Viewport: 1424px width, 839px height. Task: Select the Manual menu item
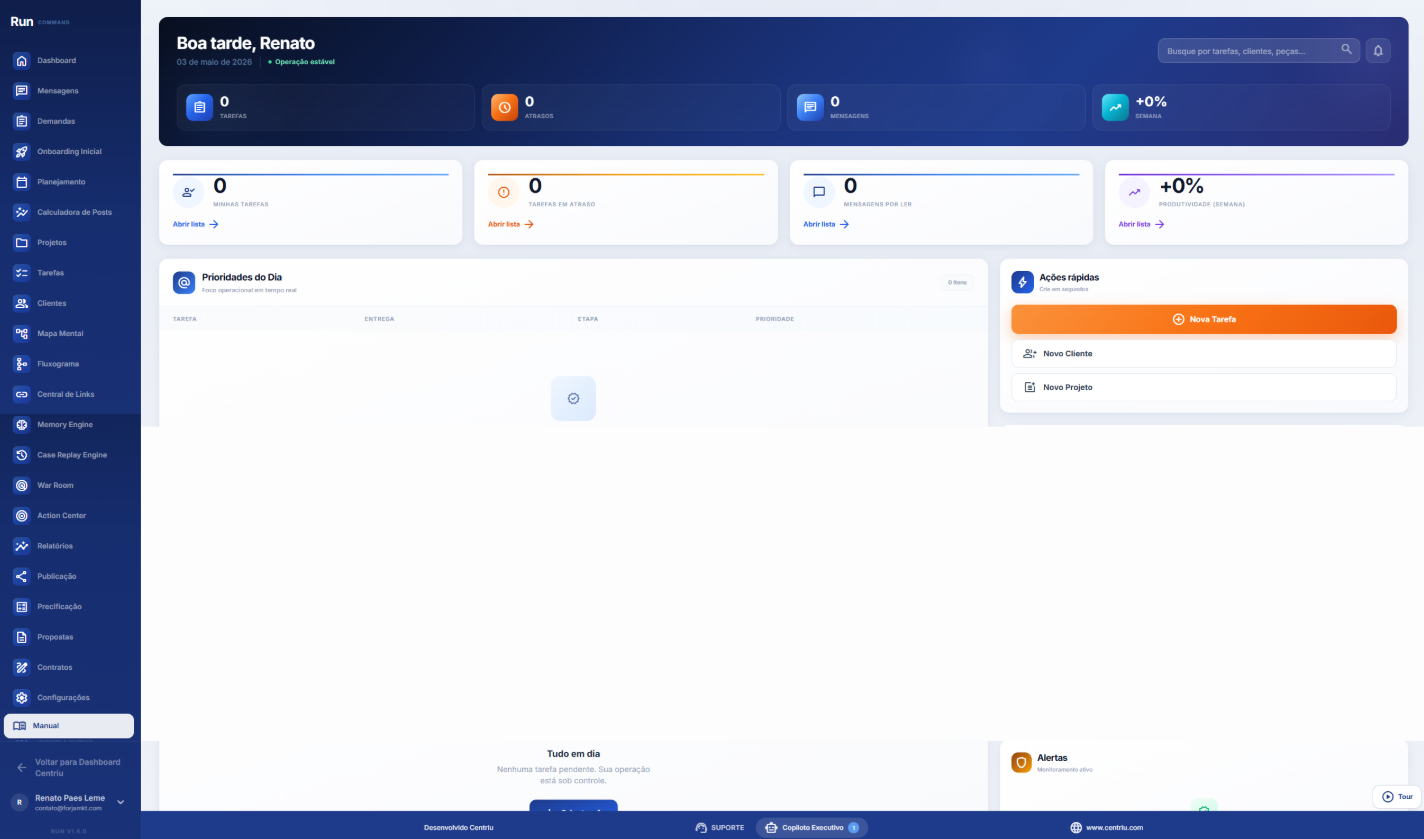[69, 726]
